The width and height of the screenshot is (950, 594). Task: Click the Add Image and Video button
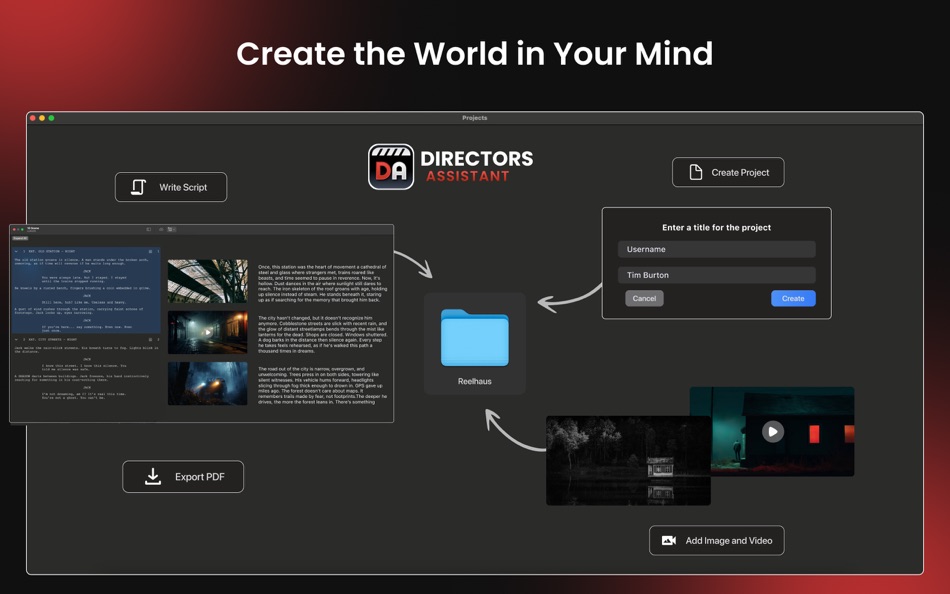[x=716, y=540]
